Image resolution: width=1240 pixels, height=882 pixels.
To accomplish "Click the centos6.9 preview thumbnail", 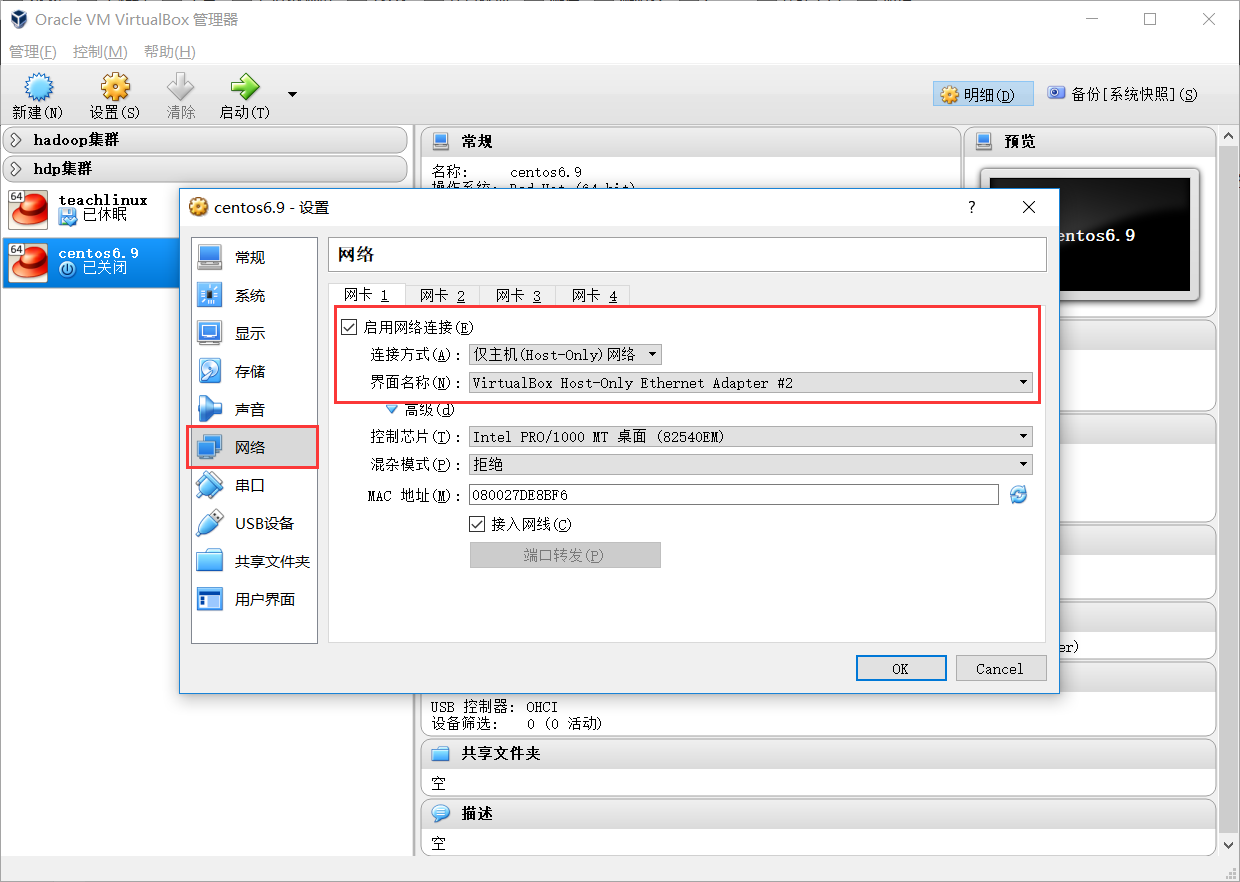I will (x=1091, y=235).
